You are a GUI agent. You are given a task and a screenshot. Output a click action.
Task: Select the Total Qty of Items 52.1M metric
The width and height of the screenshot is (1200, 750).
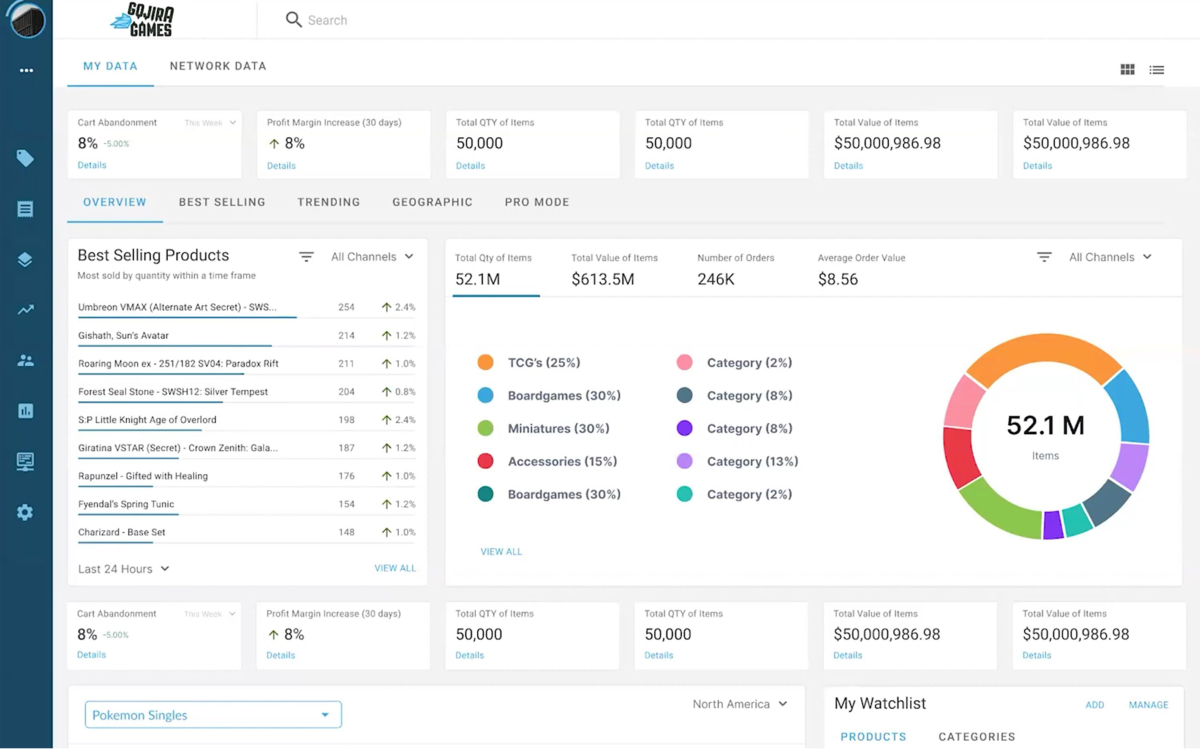[497, 270]
